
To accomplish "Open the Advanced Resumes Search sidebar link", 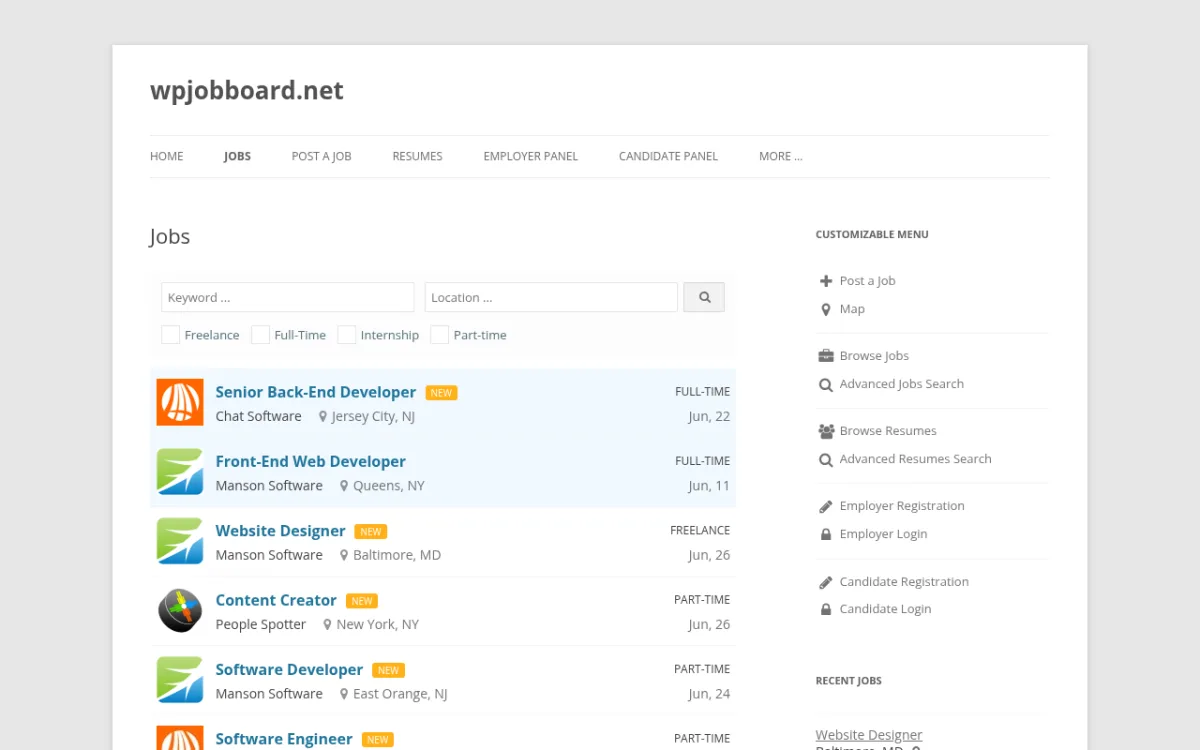I will pyautogui.click(x=916, y=459).
